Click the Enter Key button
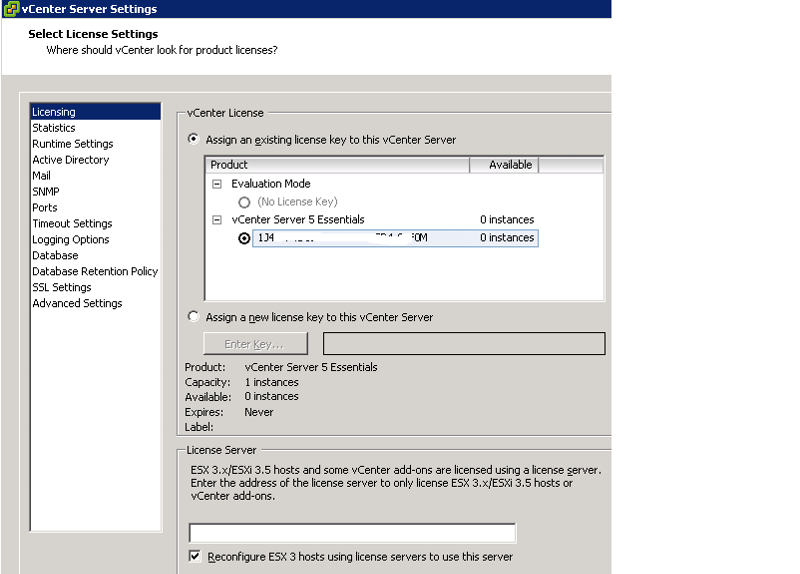 click(256, 344)
